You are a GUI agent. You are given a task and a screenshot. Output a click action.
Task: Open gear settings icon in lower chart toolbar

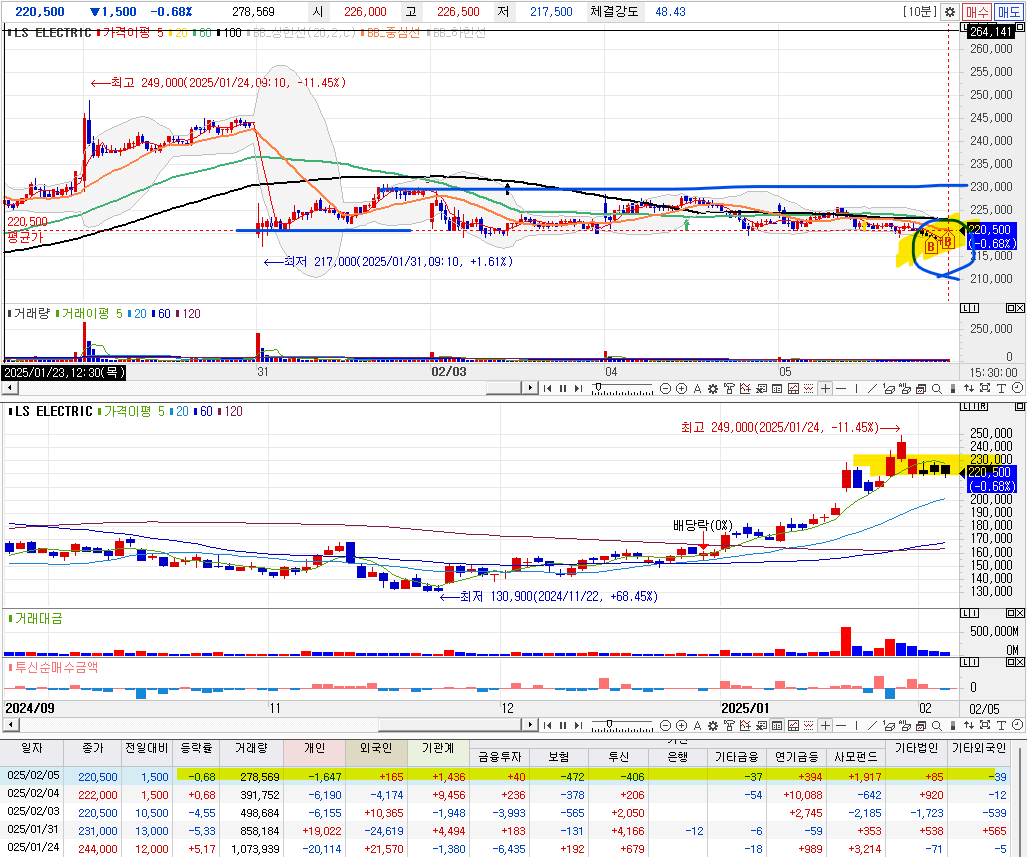tap(713, 725)
